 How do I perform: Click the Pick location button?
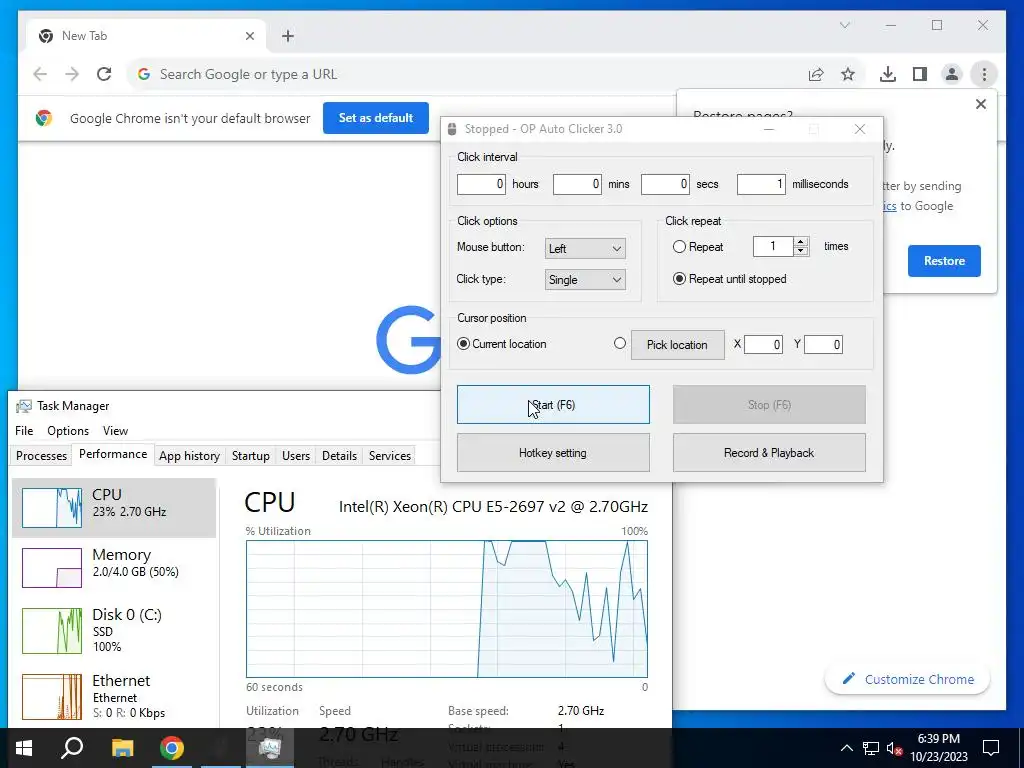tap(677, 345)
